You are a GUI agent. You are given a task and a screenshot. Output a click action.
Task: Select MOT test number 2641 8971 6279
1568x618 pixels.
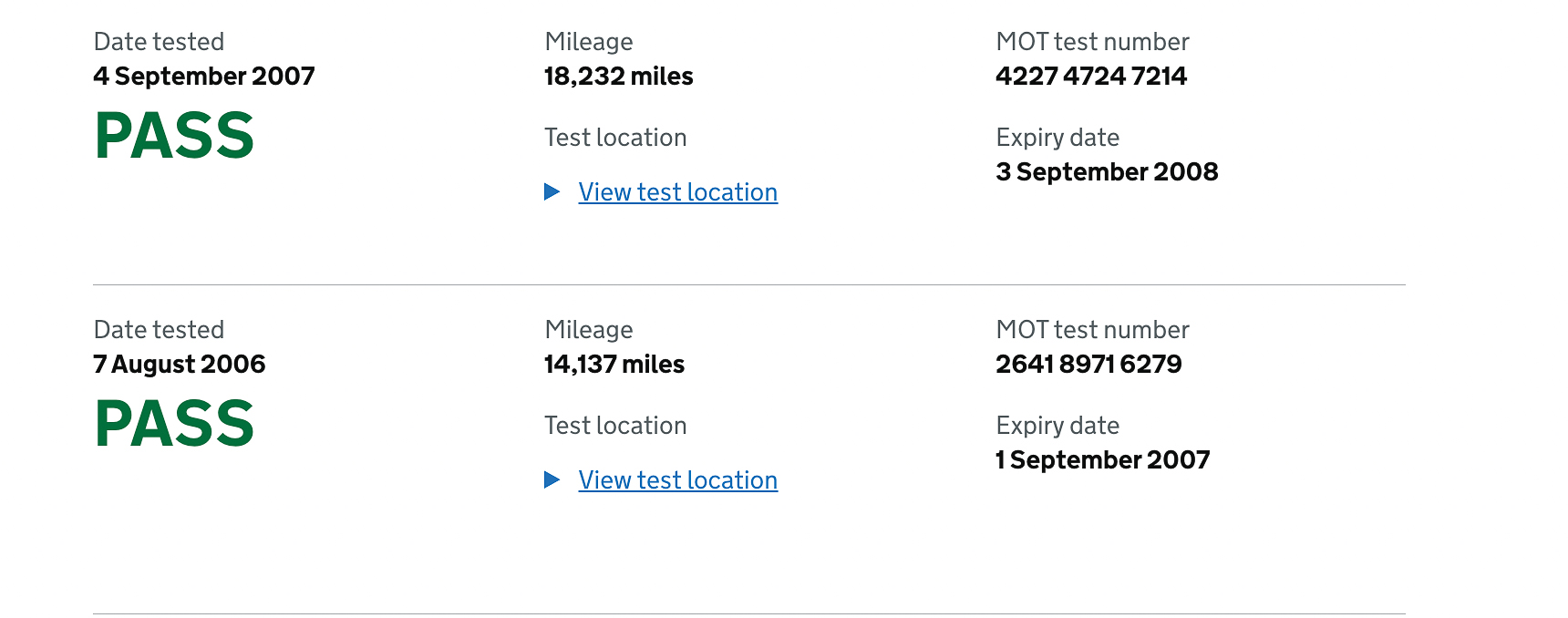coord(1088,365)
